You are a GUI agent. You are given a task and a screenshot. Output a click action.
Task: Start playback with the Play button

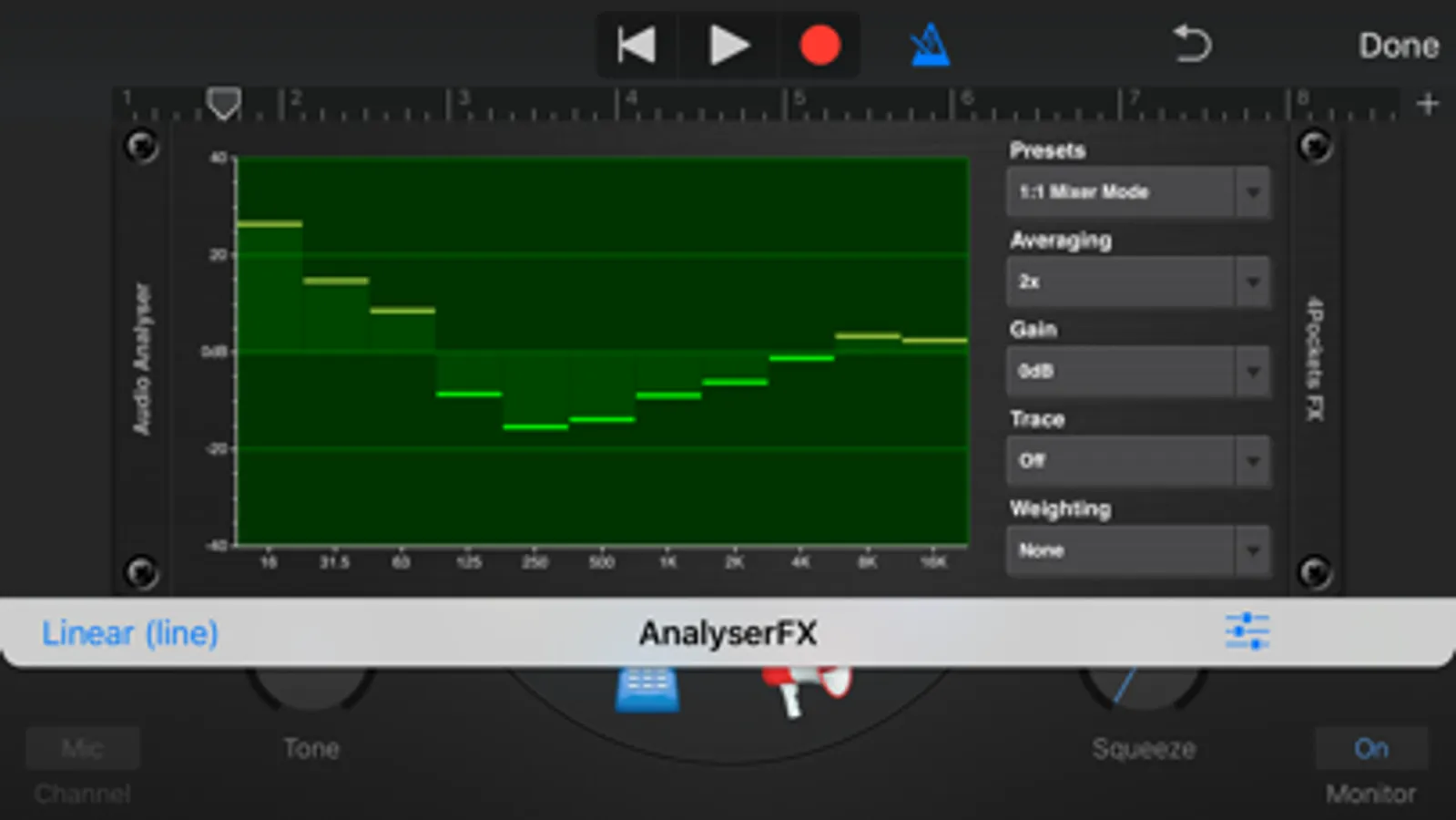click(728, 45)
